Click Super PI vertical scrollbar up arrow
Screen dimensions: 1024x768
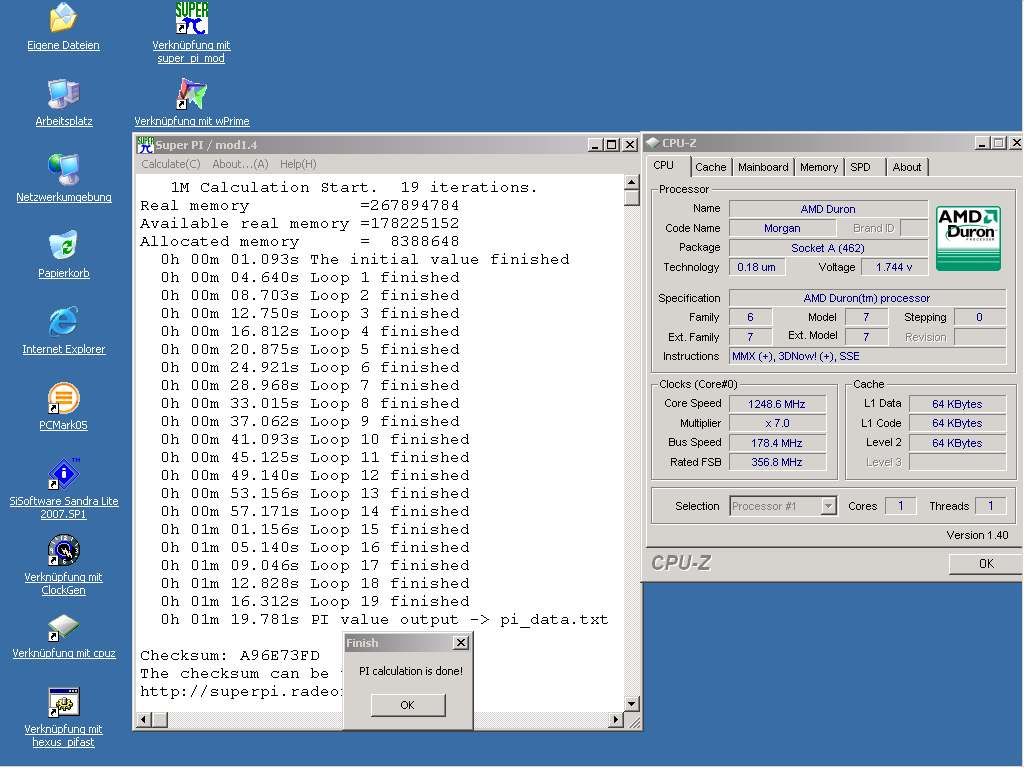[632, 182]
